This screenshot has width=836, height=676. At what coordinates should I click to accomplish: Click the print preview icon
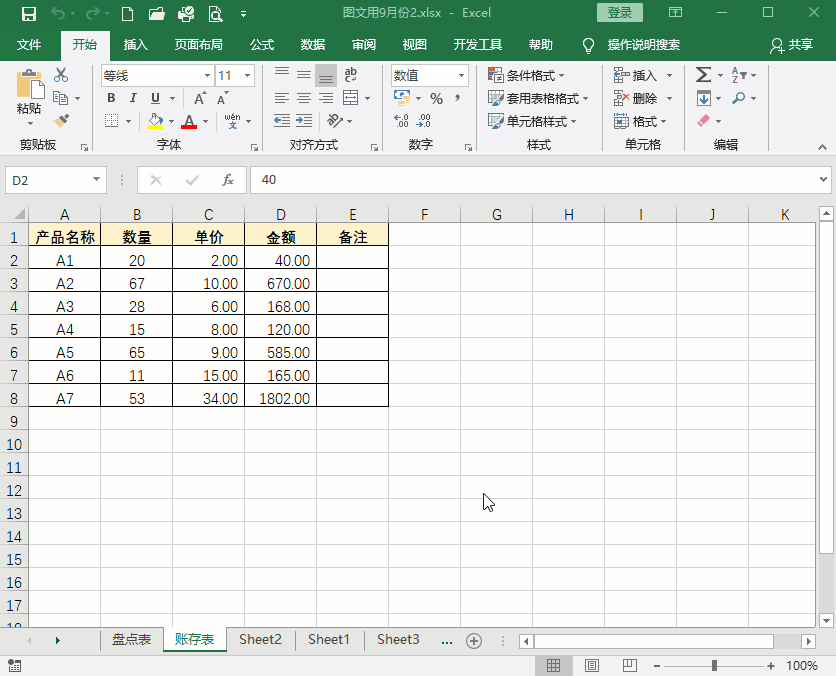pyautogui.click(x=215, y=13)
